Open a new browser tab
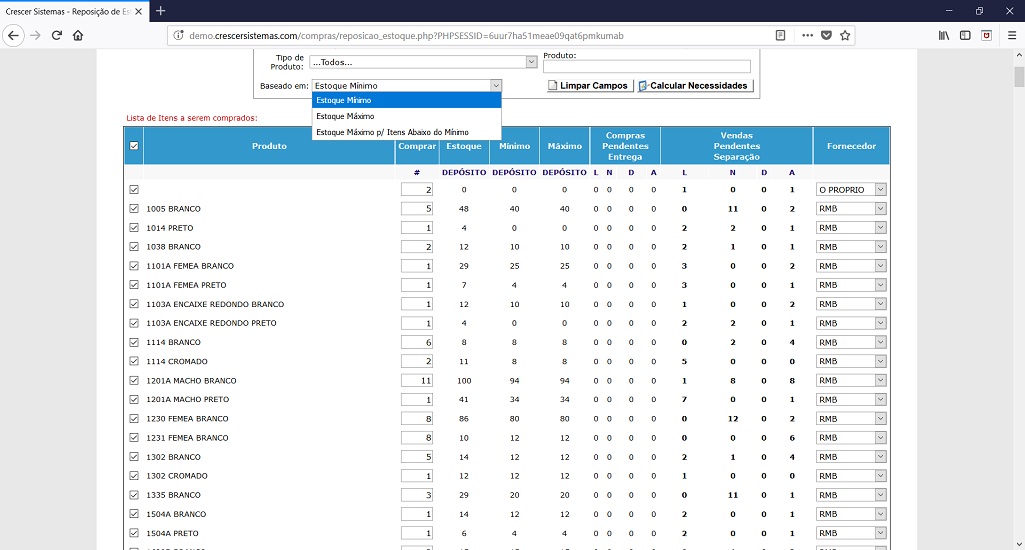1025x550 pixels. 160,11
